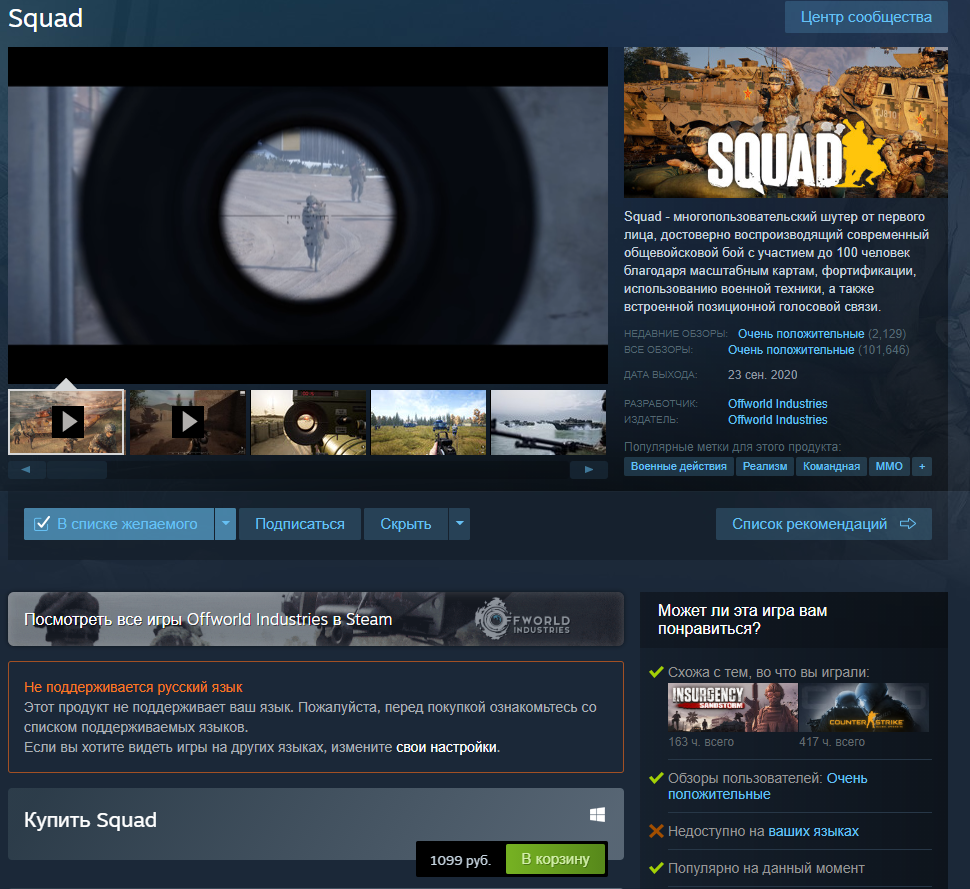
Task: Open 'Список рекомендаций' discovery queue
Action: (x=823, y=524)
